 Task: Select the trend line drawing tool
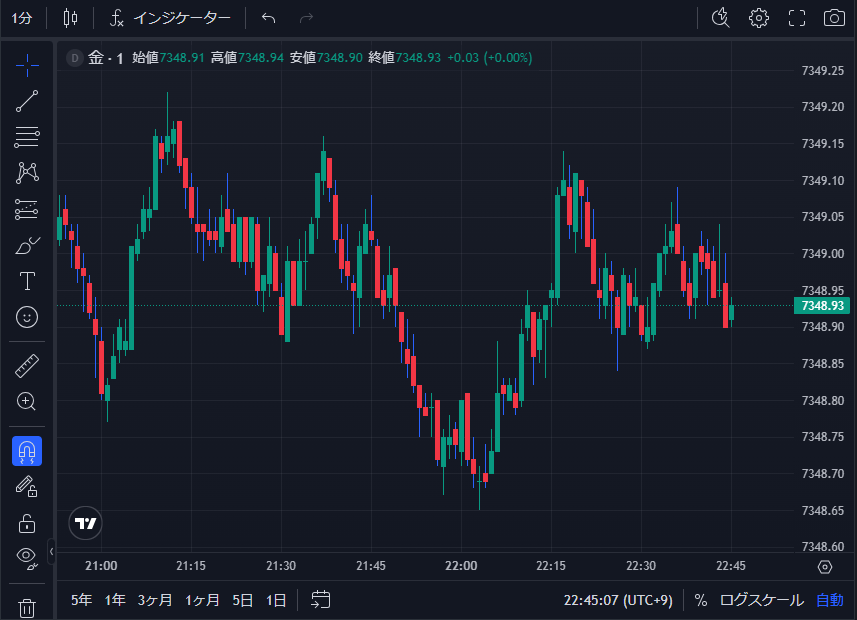tap(27, 101)
